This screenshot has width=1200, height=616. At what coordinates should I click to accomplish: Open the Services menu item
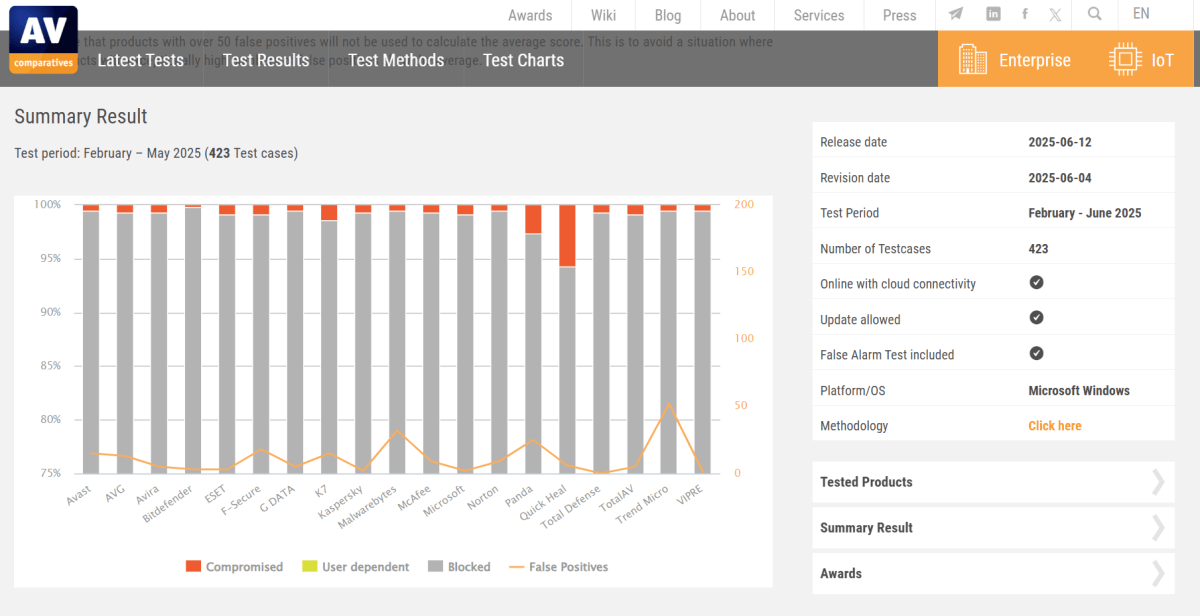point(819,15)
